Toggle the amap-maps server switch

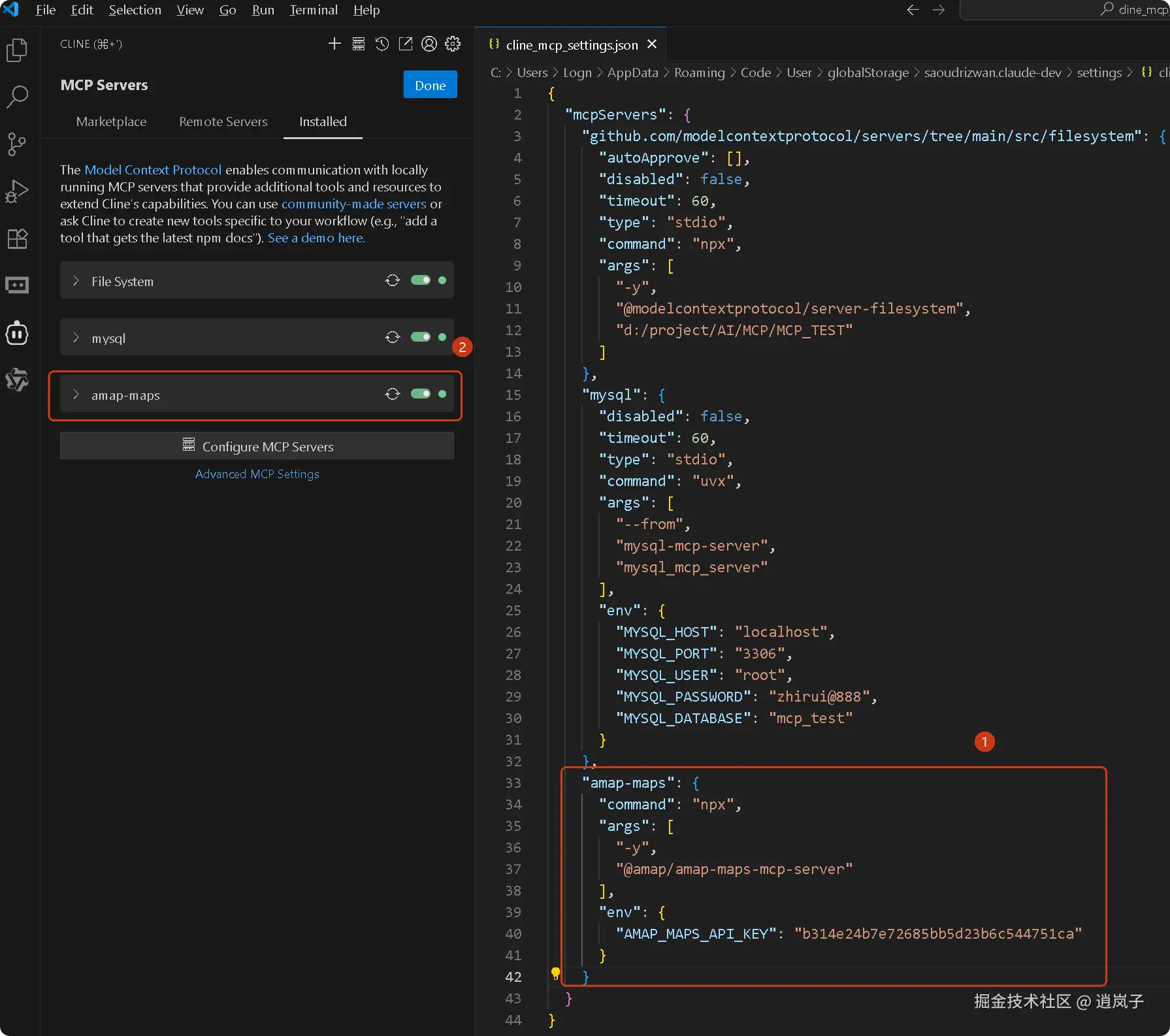coord(420,394)
